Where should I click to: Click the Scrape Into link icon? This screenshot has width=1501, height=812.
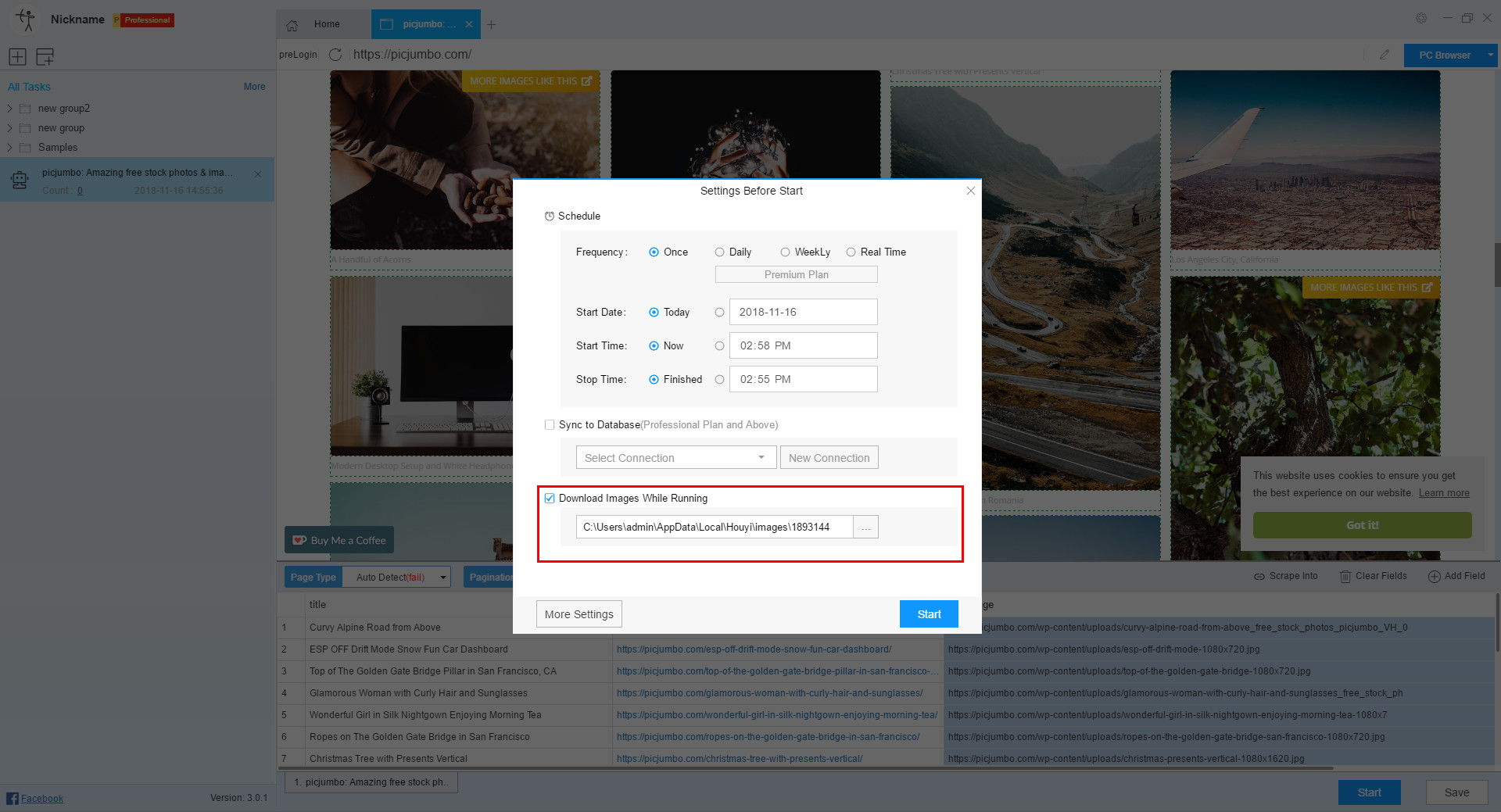click(1259, 577)
